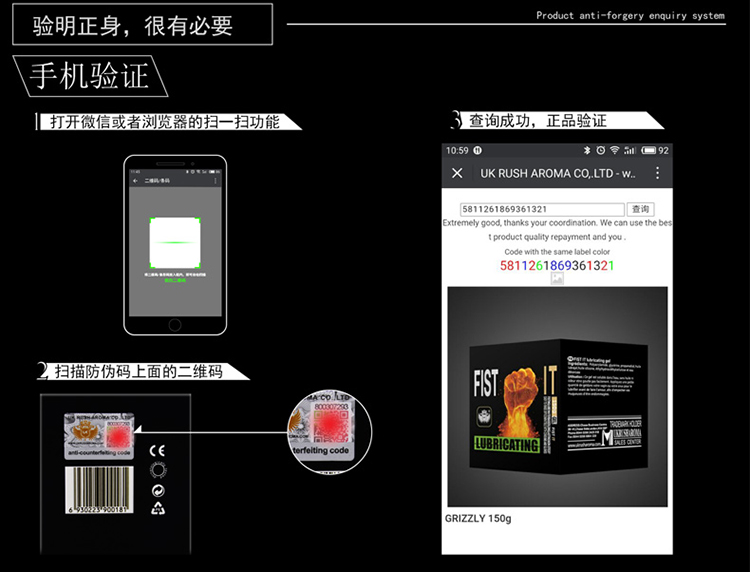
Task: Click the 手机验证 heading
Action: 89,76
